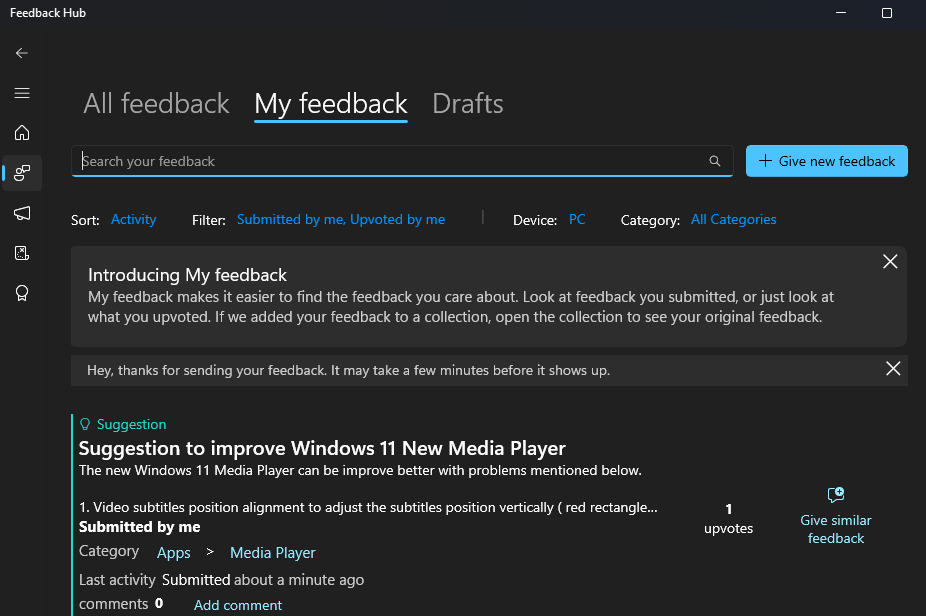Open the Home page icon
This screenshot has height=616, width=926.
coord(22,133)
